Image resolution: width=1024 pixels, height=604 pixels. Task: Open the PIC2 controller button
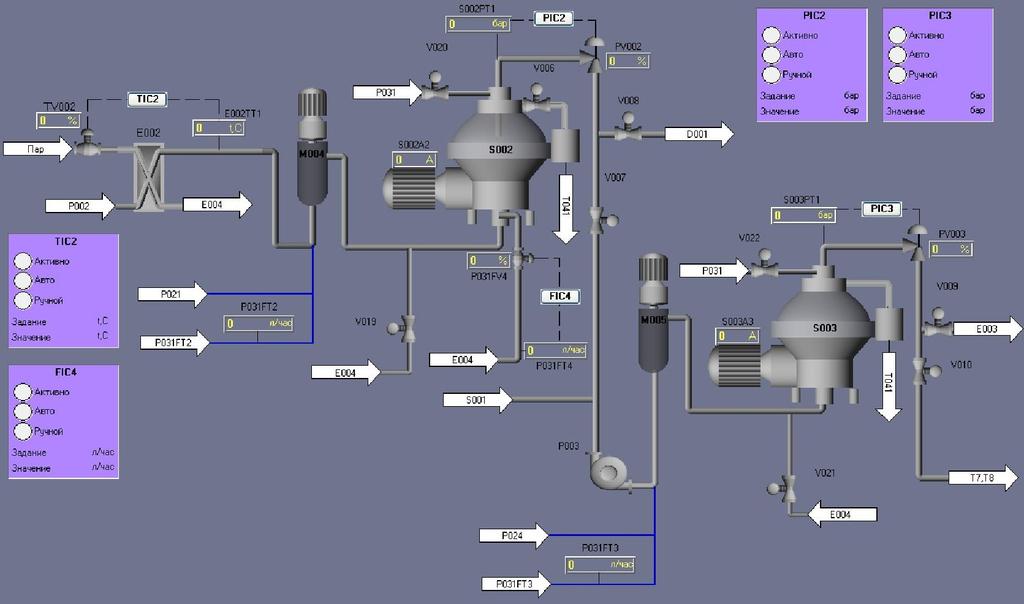(x=554, y=18)
